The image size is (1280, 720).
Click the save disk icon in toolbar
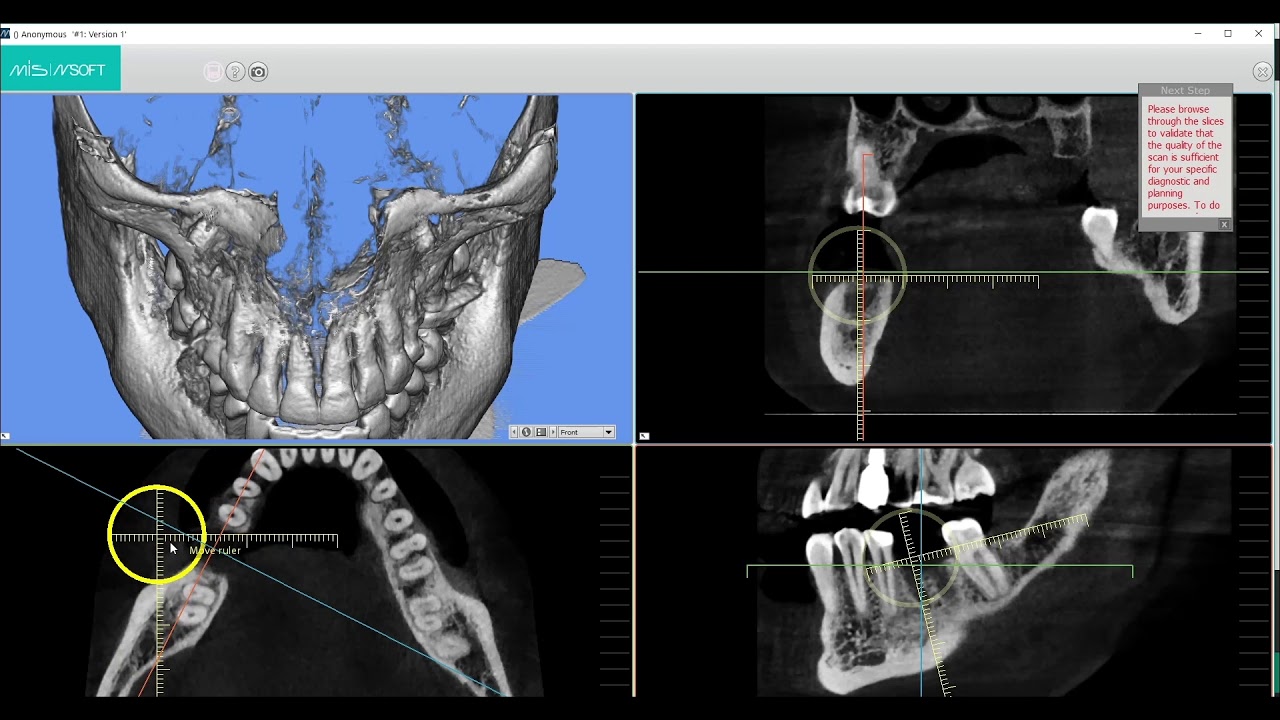213,72
